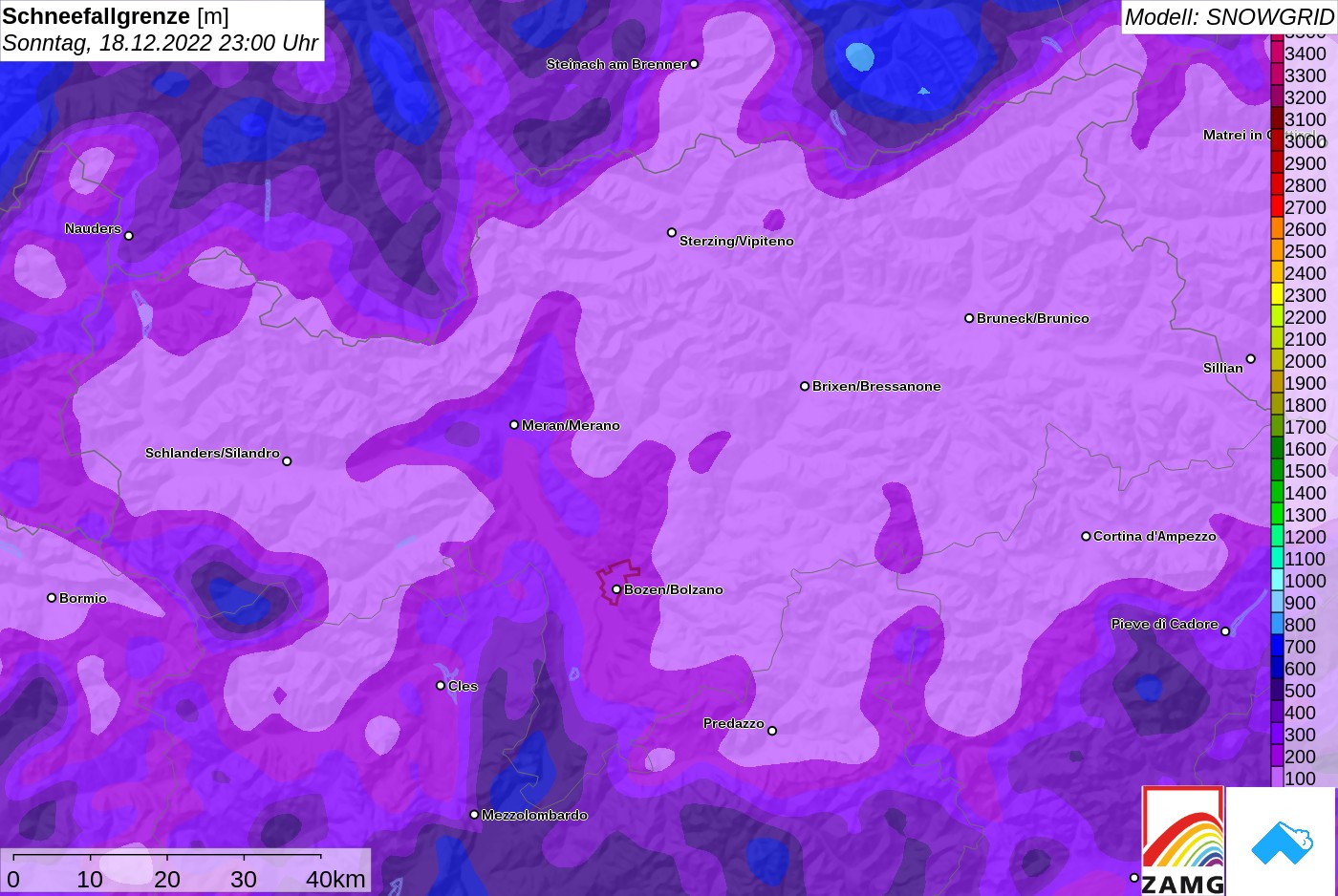Click the 40km scale bar label

[x=335, y=879]
